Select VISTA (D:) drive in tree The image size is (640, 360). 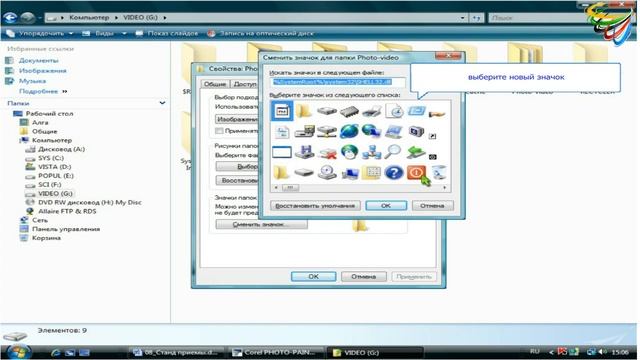click(54, 167)
